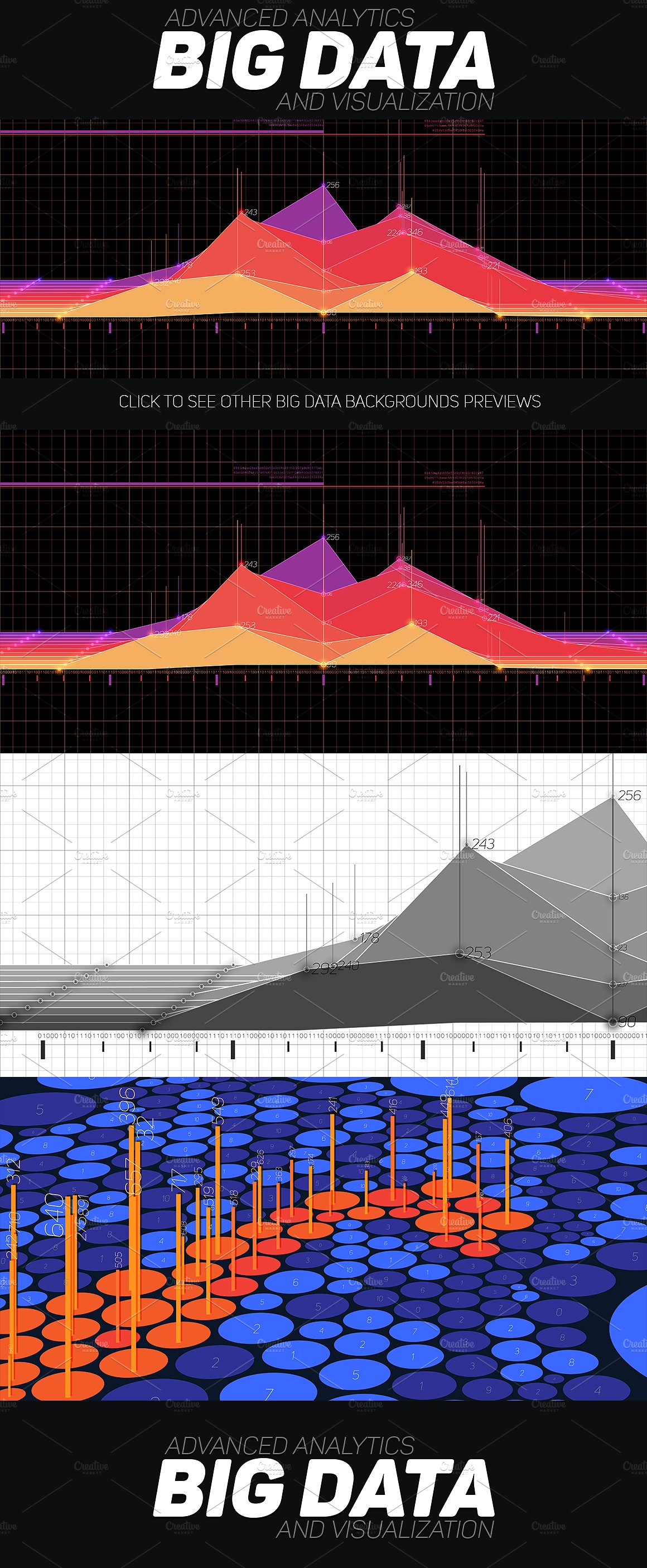Click the 'Click to see other Big Data backgrounds previews' link

329,402
